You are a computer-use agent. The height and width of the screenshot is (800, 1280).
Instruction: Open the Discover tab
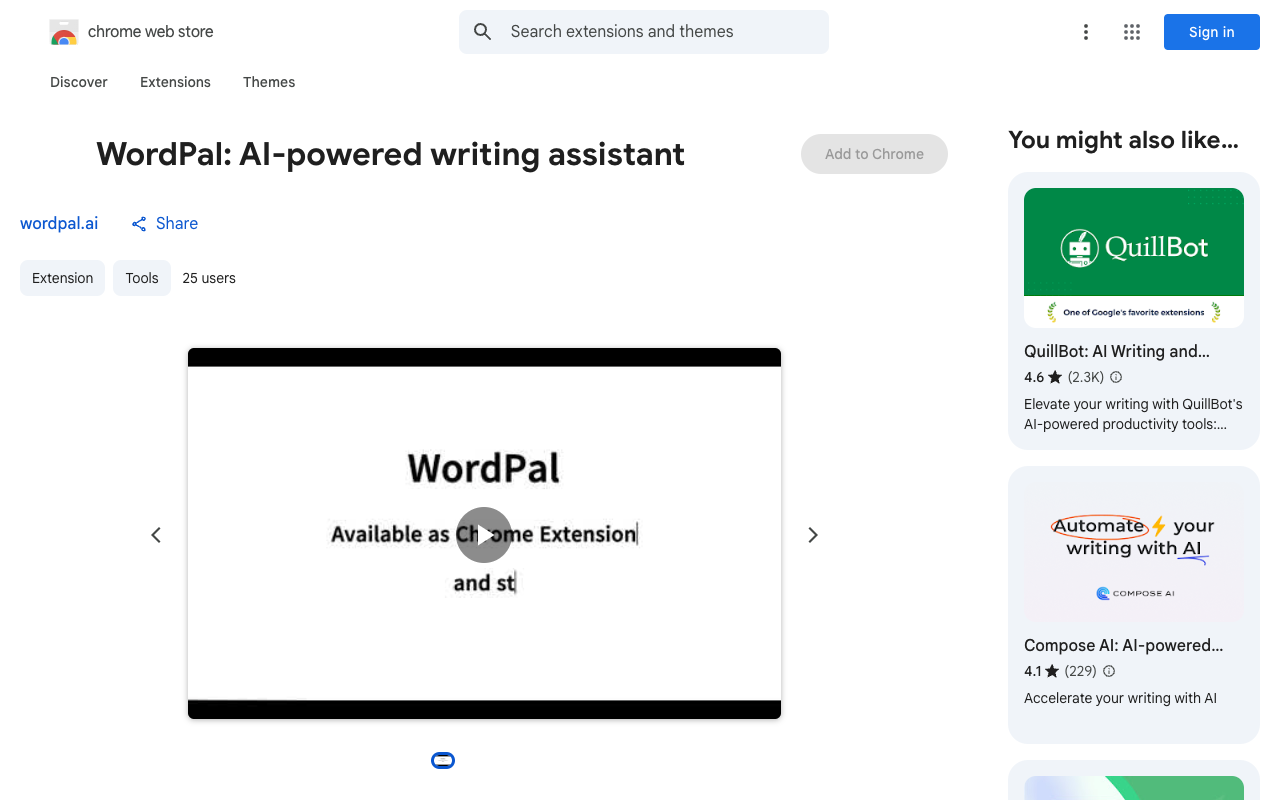[x=79, y=82]
